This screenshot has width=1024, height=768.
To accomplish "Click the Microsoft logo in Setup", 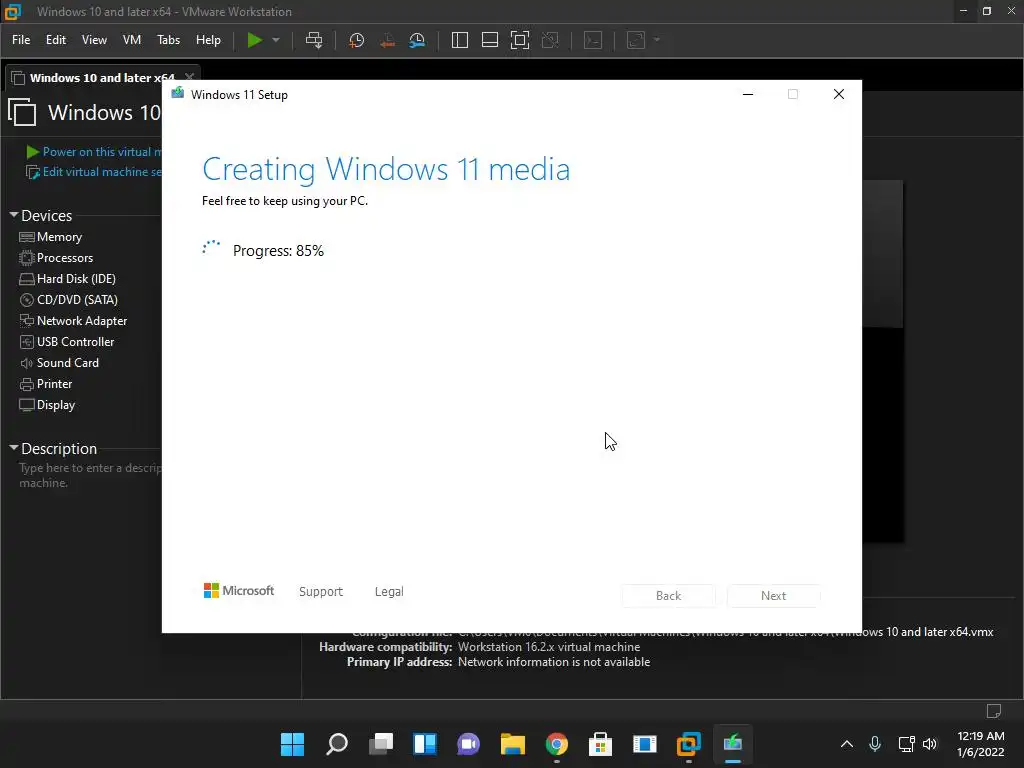I will coord(239,590).
